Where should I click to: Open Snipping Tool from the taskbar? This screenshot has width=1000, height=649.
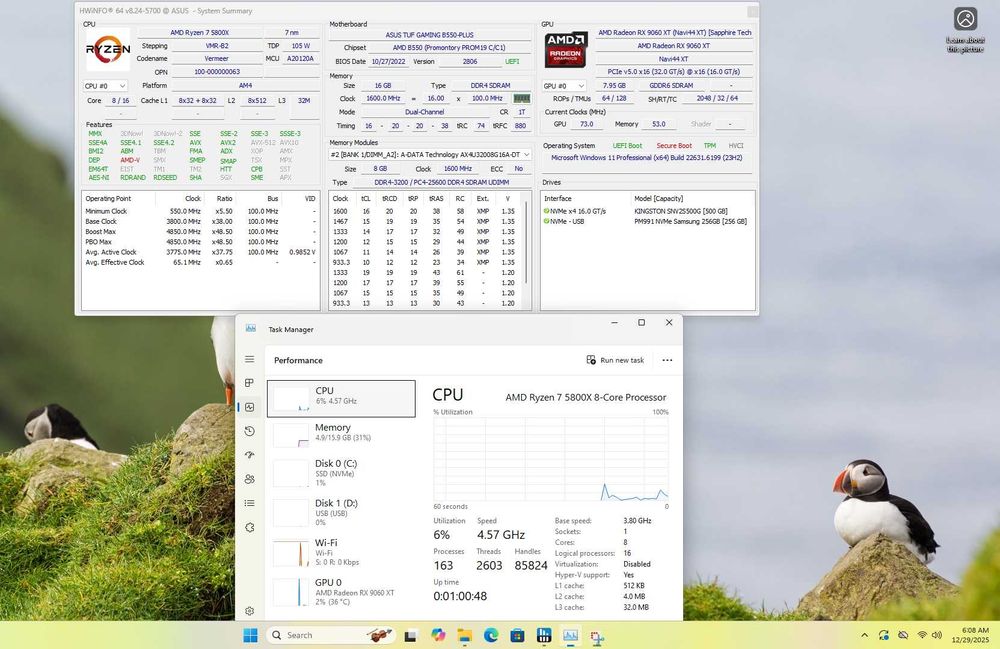597,637
